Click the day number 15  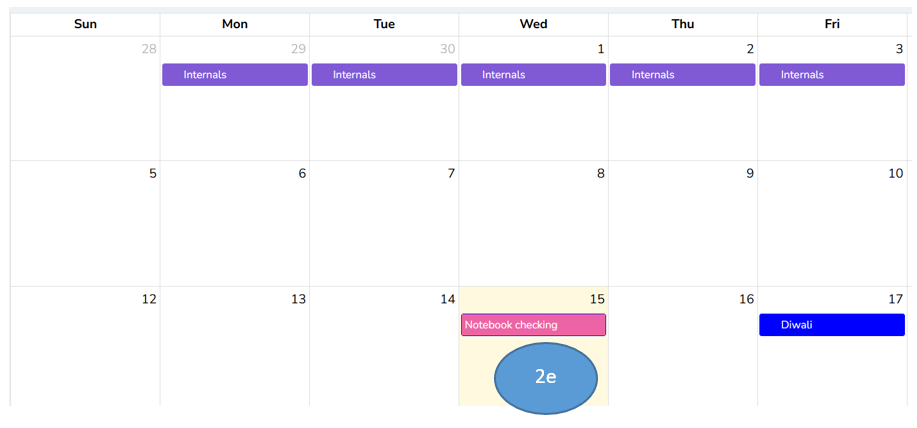(596, 299)
